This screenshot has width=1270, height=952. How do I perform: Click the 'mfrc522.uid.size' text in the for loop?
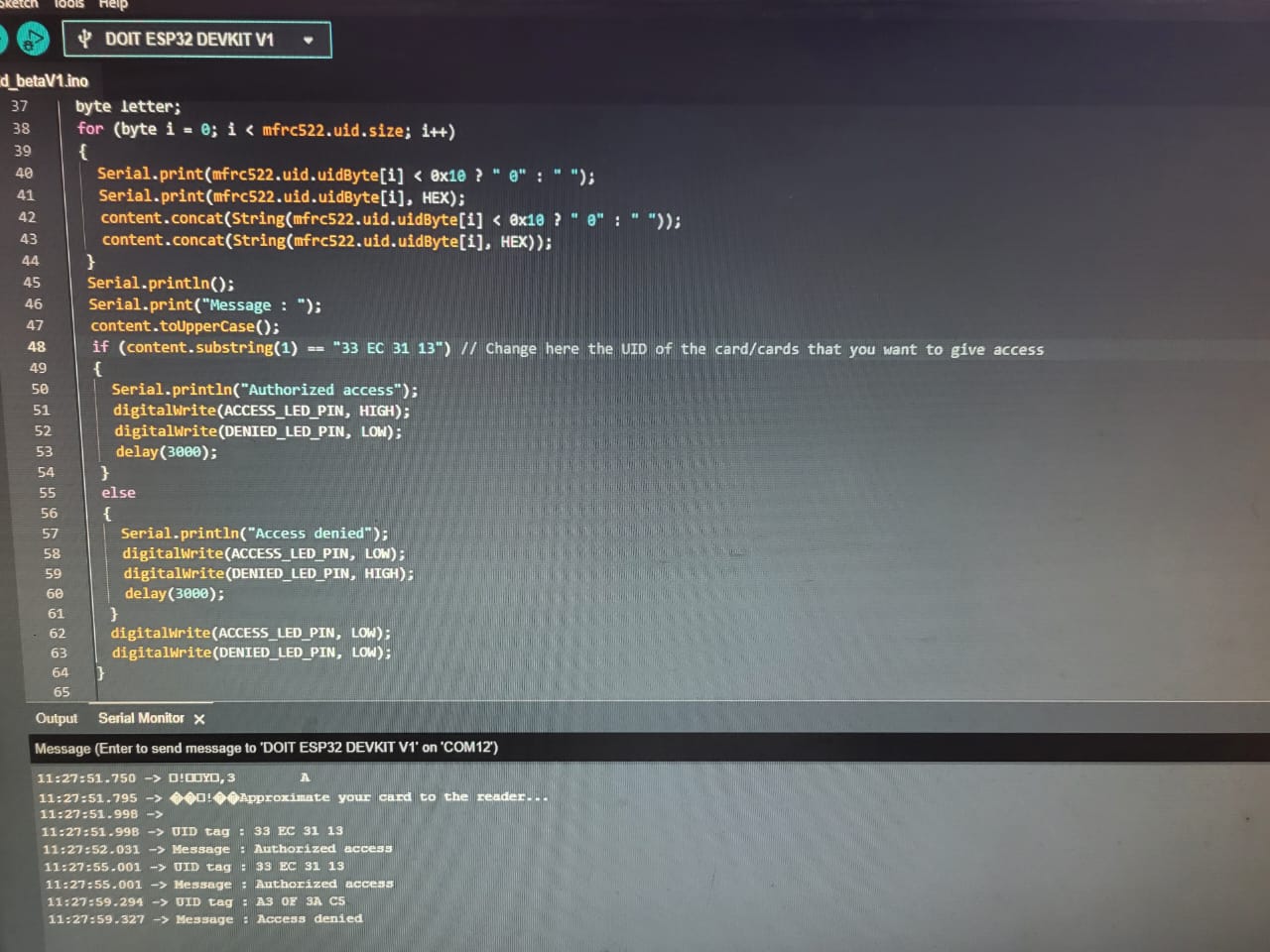333,130
